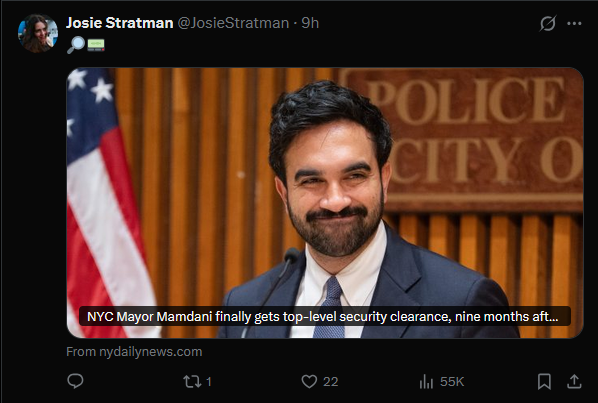This screenshot has height=403, width=598.
Task: Follow the From nydailynews.com source link
Action: click(134, 352)
